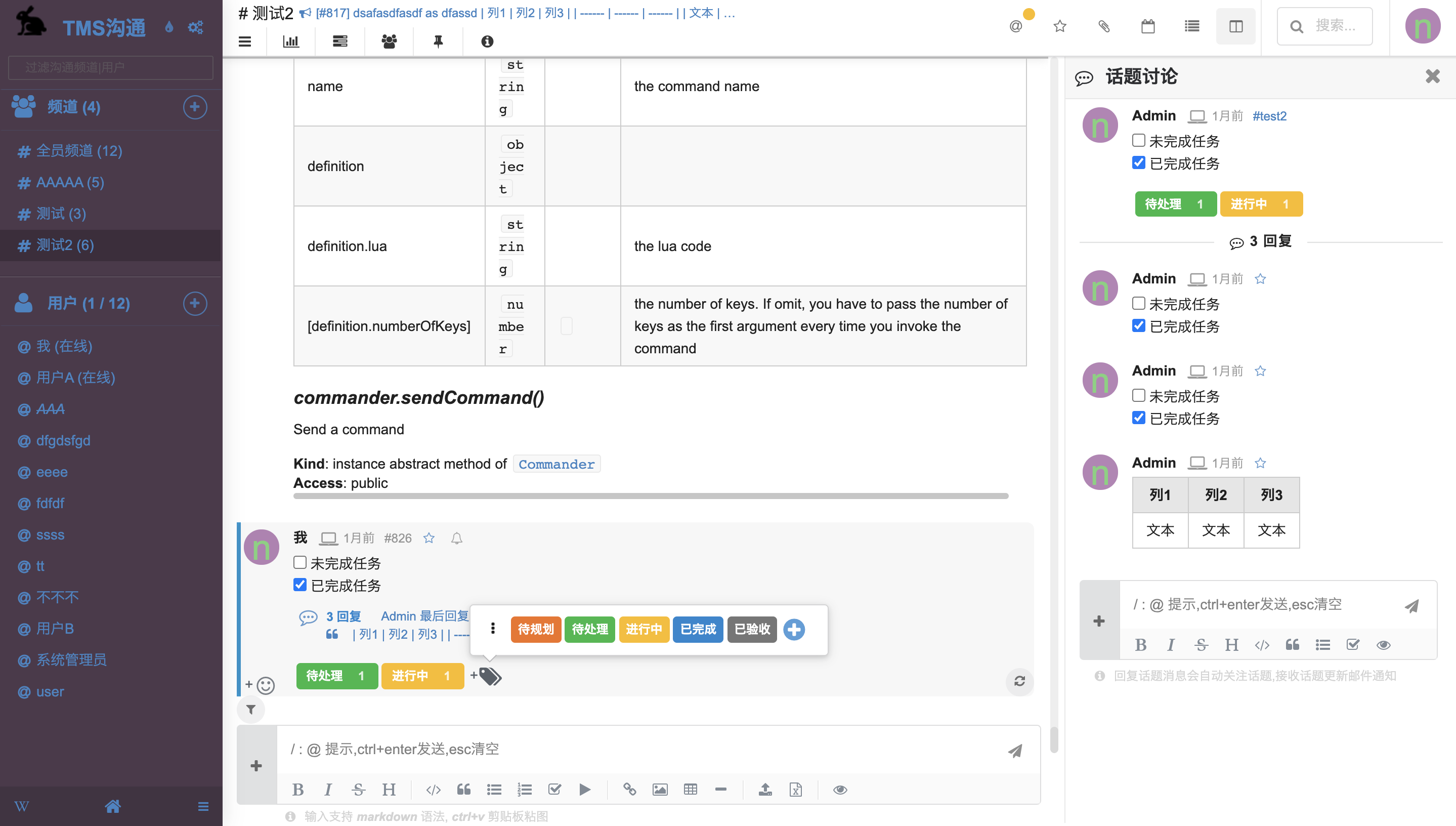Click the upload file icon in editor toolbar
The height and width of the screenshot is (826, 1456).
765,789
